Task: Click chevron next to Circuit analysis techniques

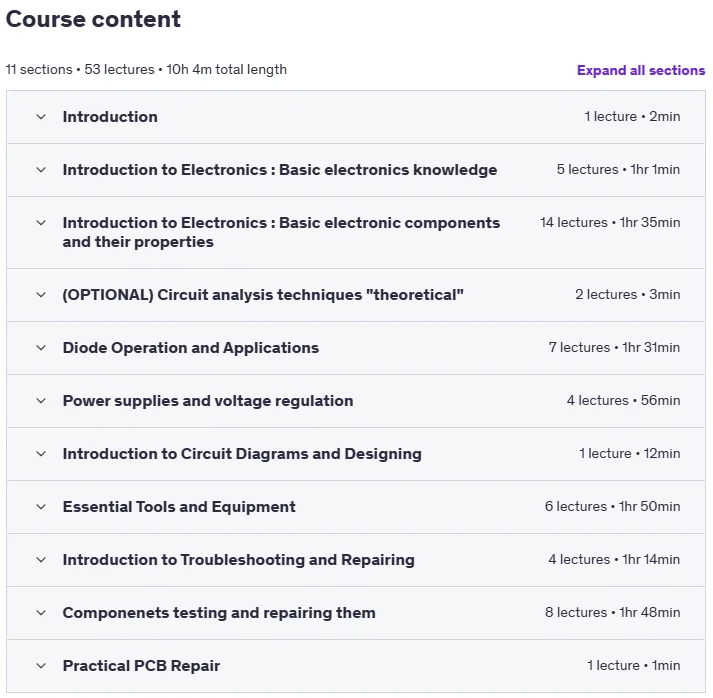Action: (41, 295)
